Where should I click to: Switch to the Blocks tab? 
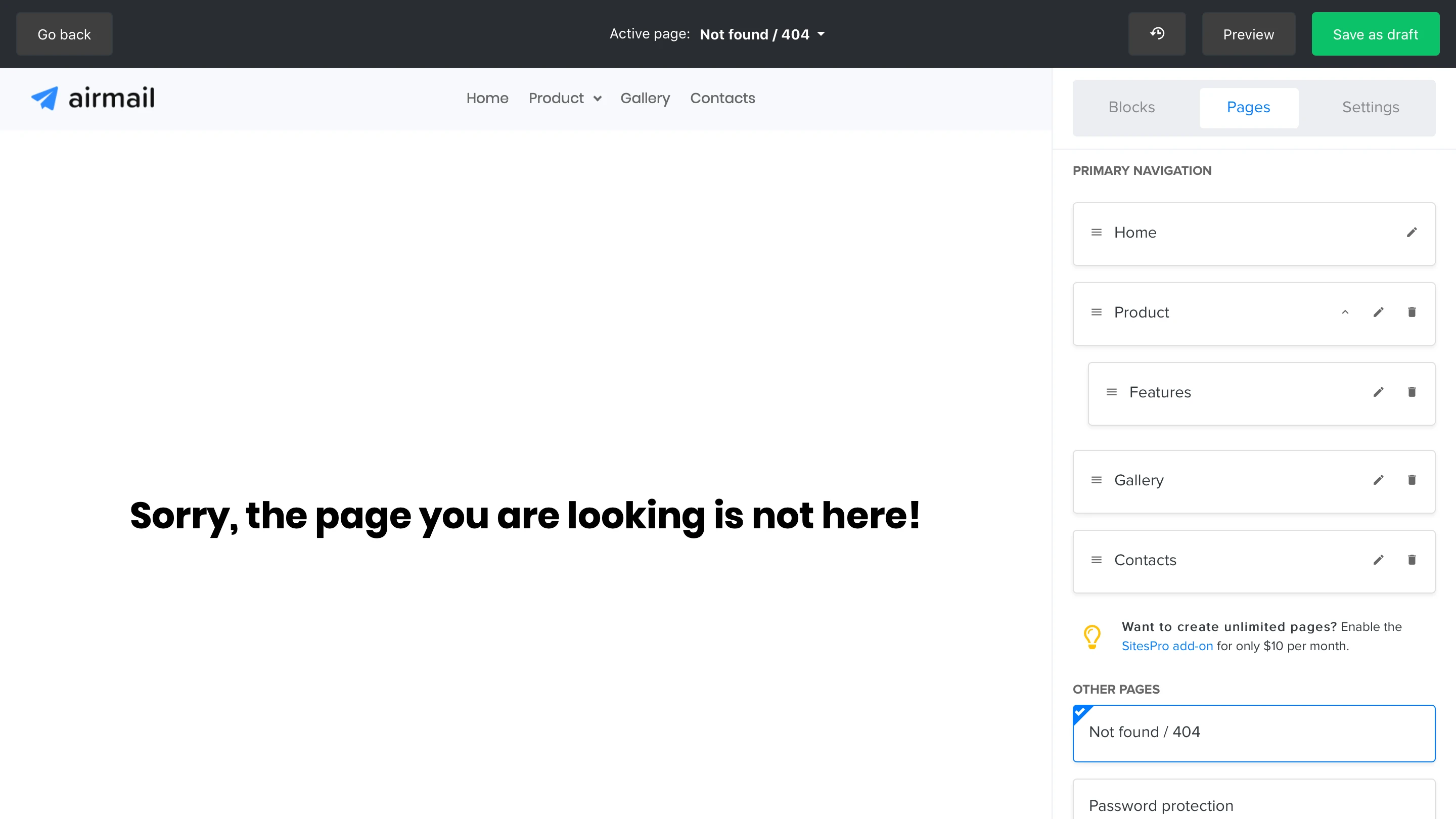tap(1131, 107)
